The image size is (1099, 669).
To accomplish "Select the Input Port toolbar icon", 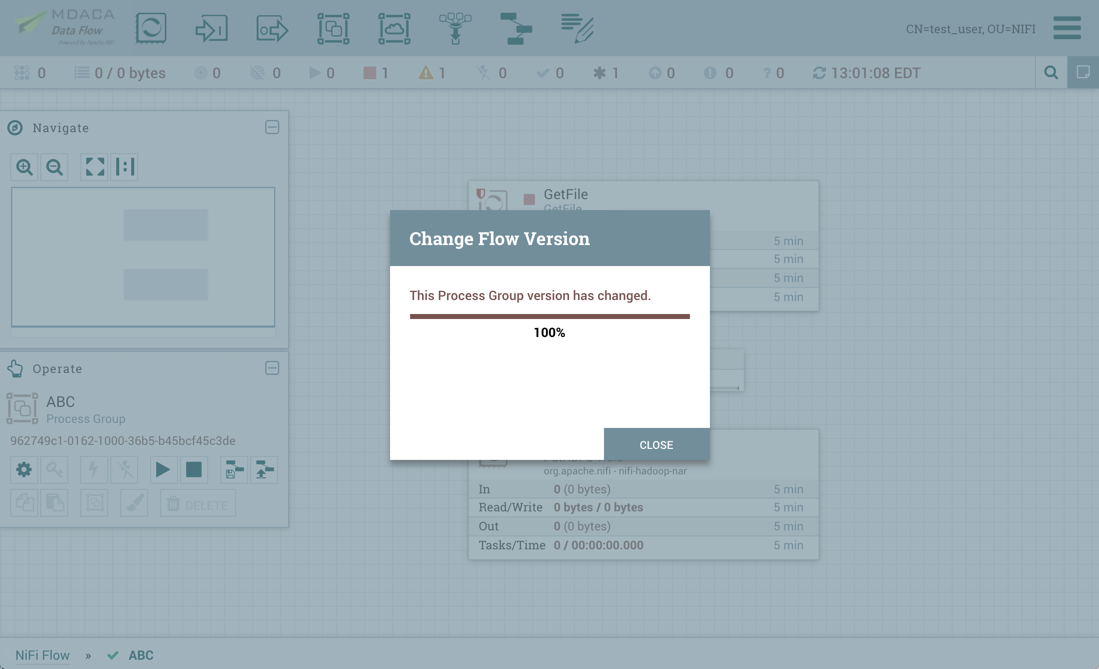I will (x=212, y=28).
